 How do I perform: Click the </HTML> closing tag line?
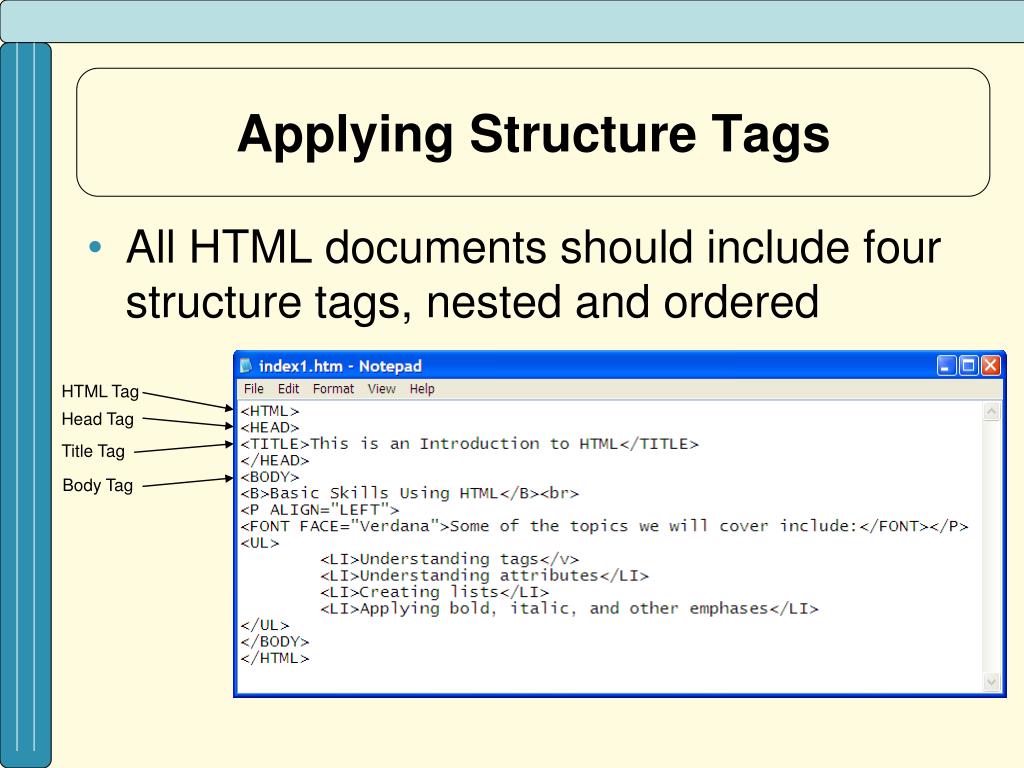pos(275,658)
